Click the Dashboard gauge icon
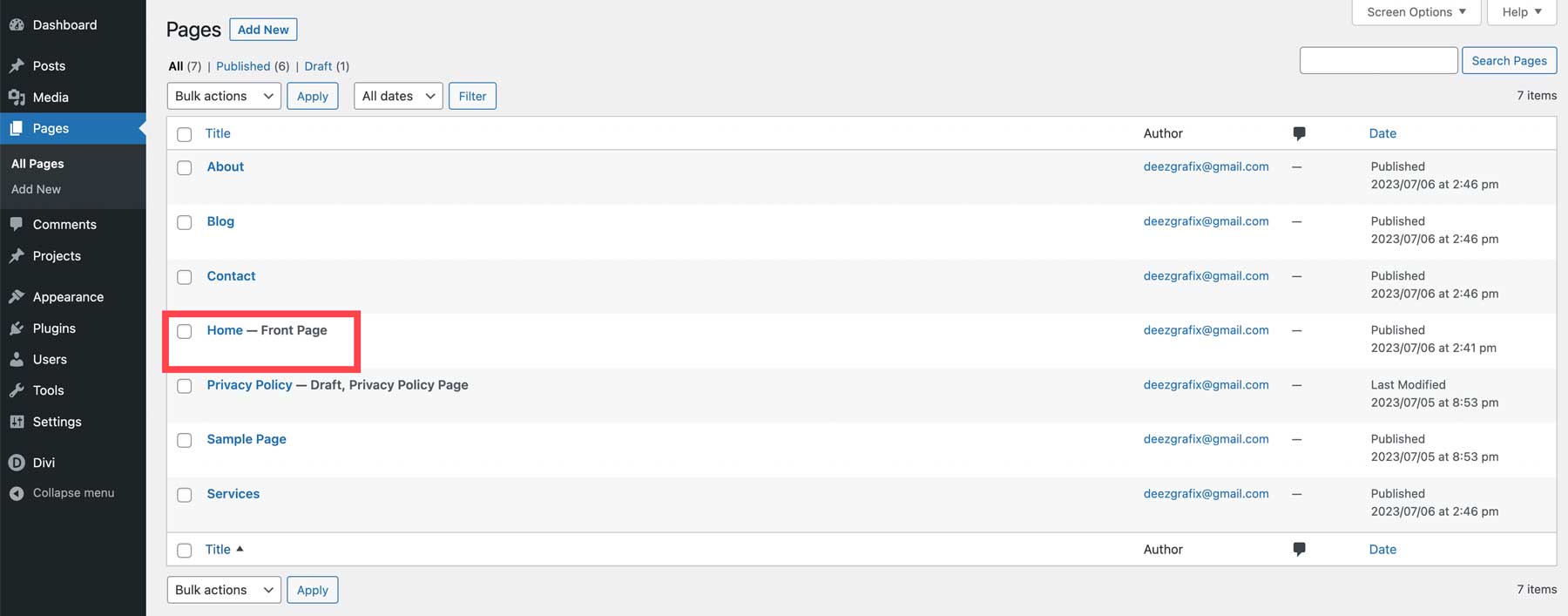The width and height of the screenshot is (1568, 616). [x=17, y=25]
